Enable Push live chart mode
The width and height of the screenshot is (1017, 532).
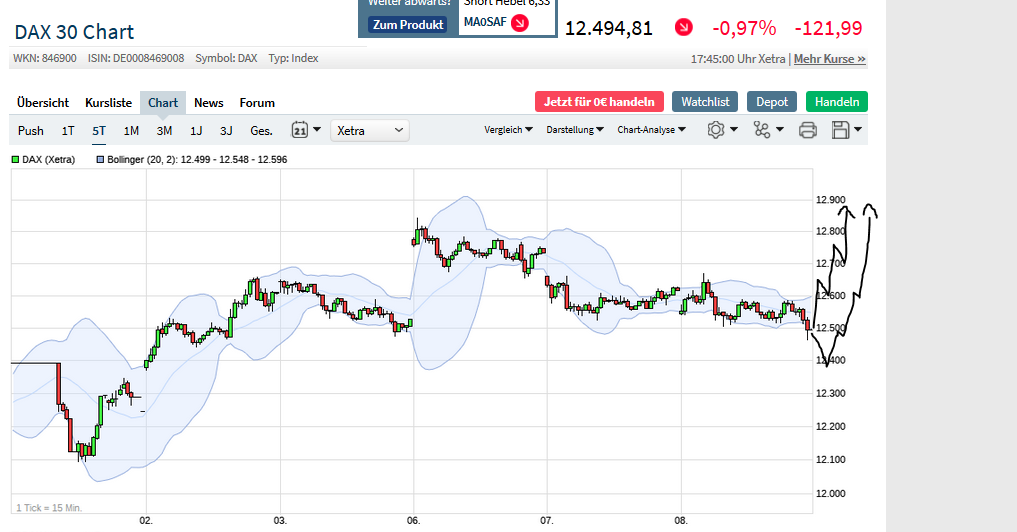coord(30,130)
